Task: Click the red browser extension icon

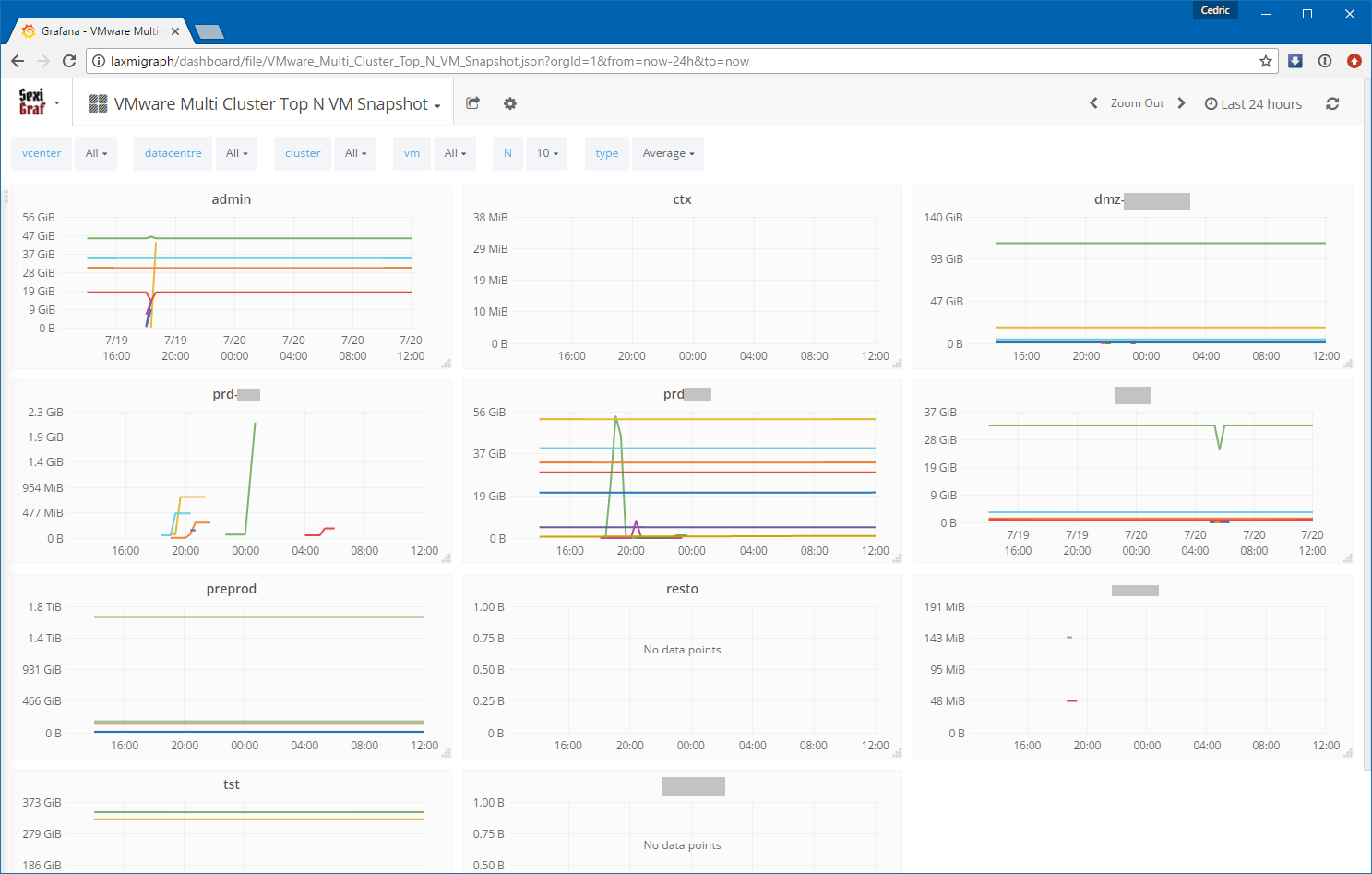Action: [1354, 61]
